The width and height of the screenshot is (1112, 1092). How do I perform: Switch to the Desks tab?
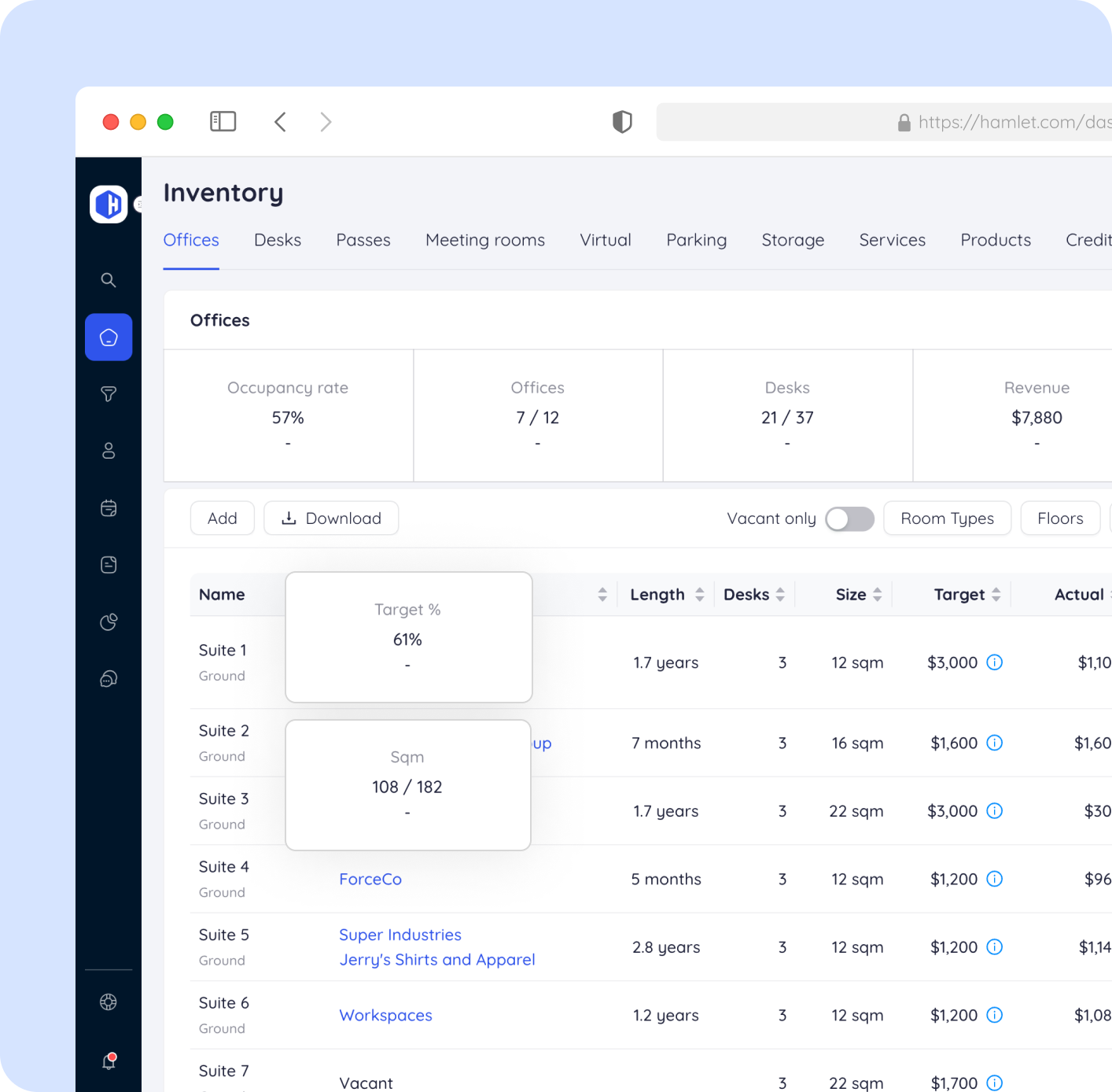[278, 240]
